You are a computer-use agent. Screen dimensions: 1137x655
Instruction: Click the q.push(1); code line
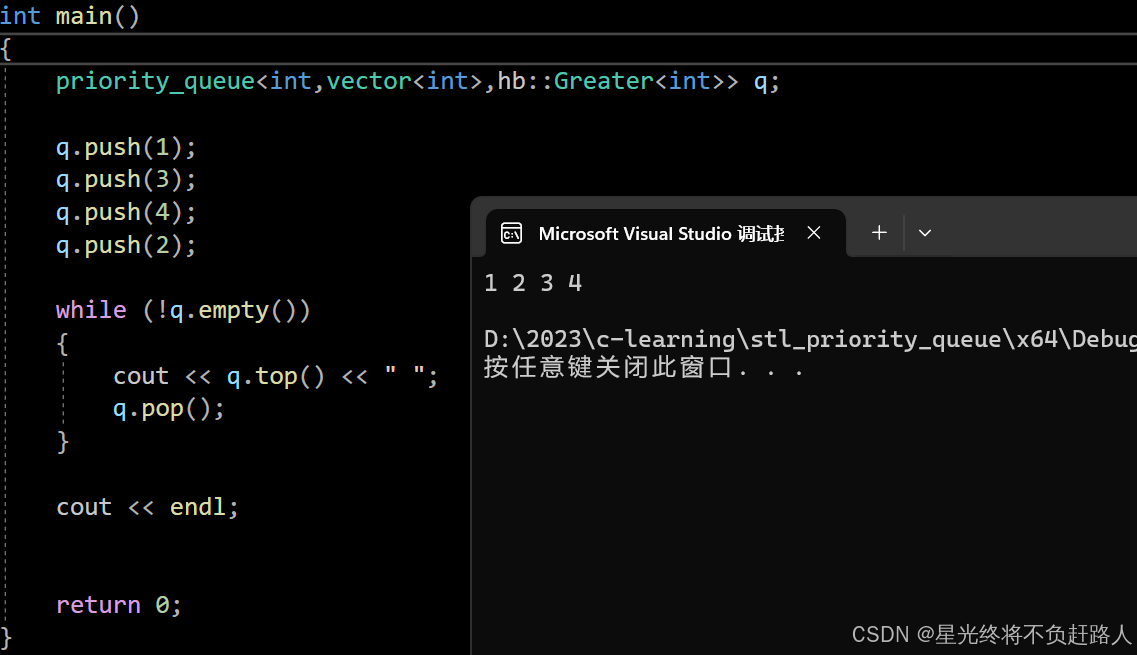pos(126,147)
